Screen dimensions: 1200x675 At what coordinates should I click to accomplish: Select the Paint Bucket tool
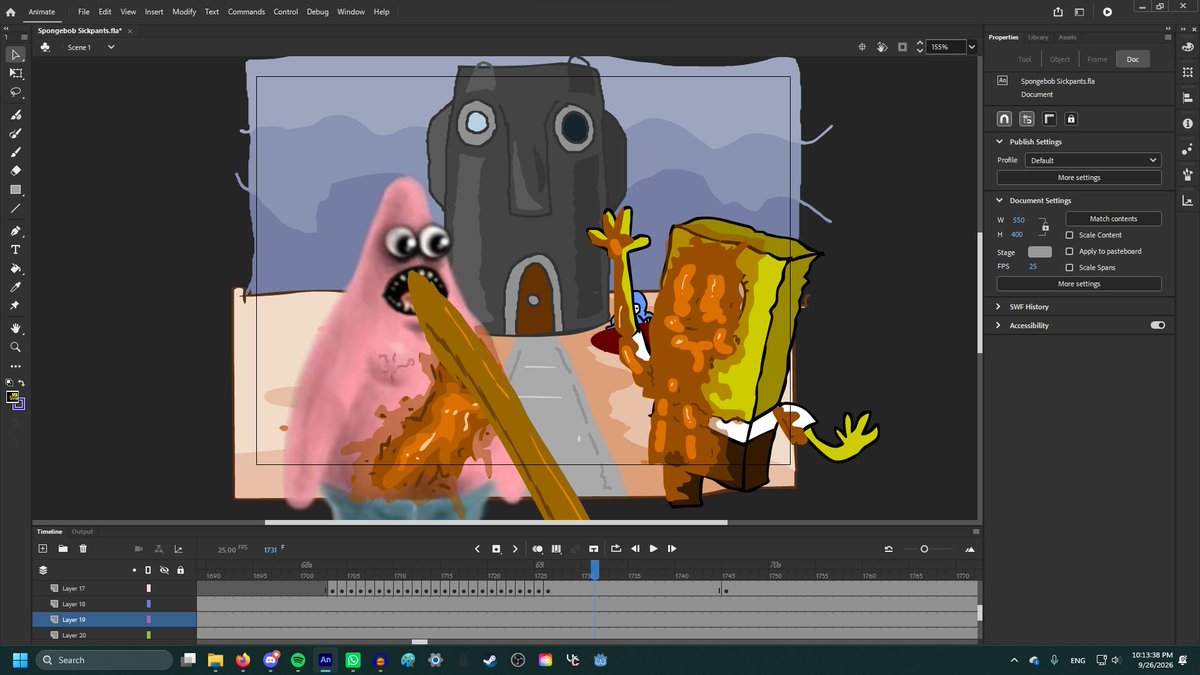pos(16,269)
